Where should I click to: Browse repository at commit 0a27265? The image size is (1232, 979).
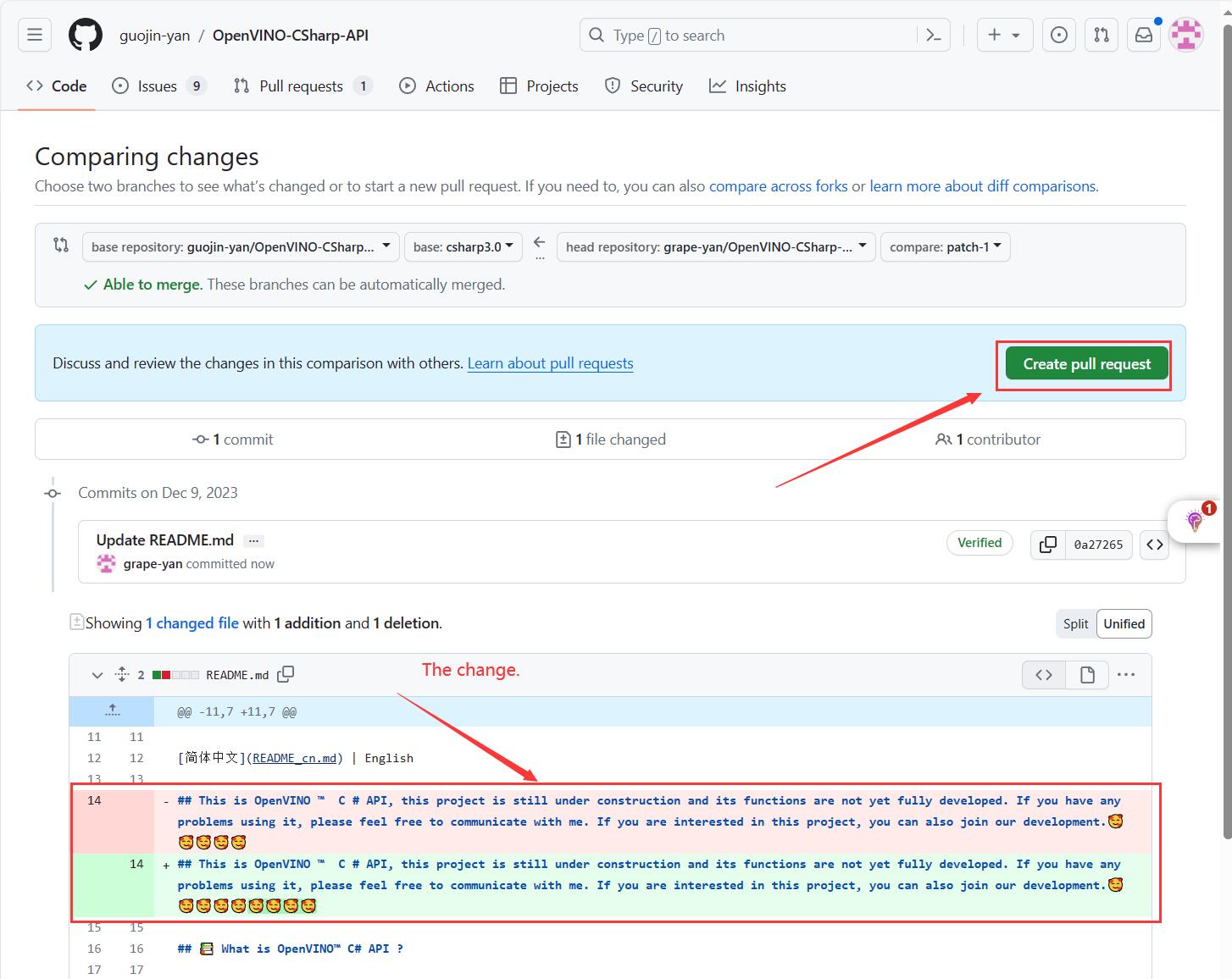click(1155, 545)
